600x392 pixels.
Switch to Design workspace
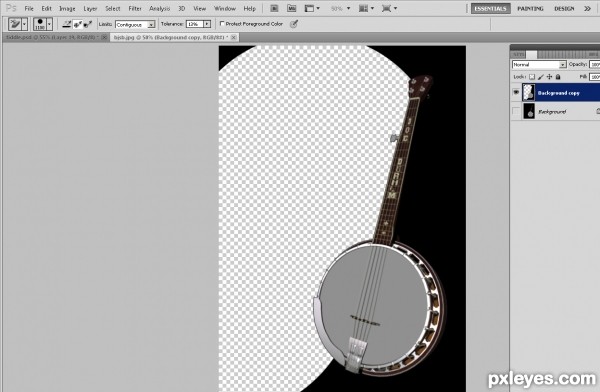pyautogui.click(x=564, y=8)
